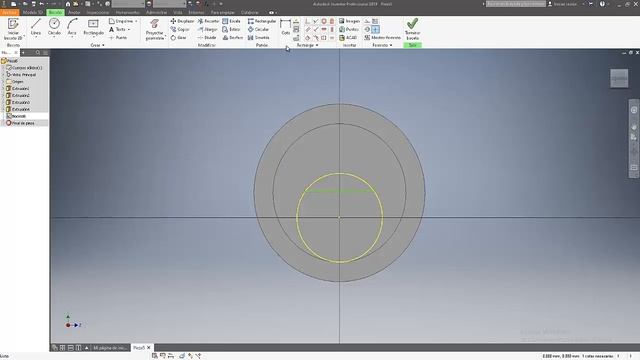Activate the Empalme fillet tool
Viewport: 640px width, 360px height.
(x=120, y=21)
